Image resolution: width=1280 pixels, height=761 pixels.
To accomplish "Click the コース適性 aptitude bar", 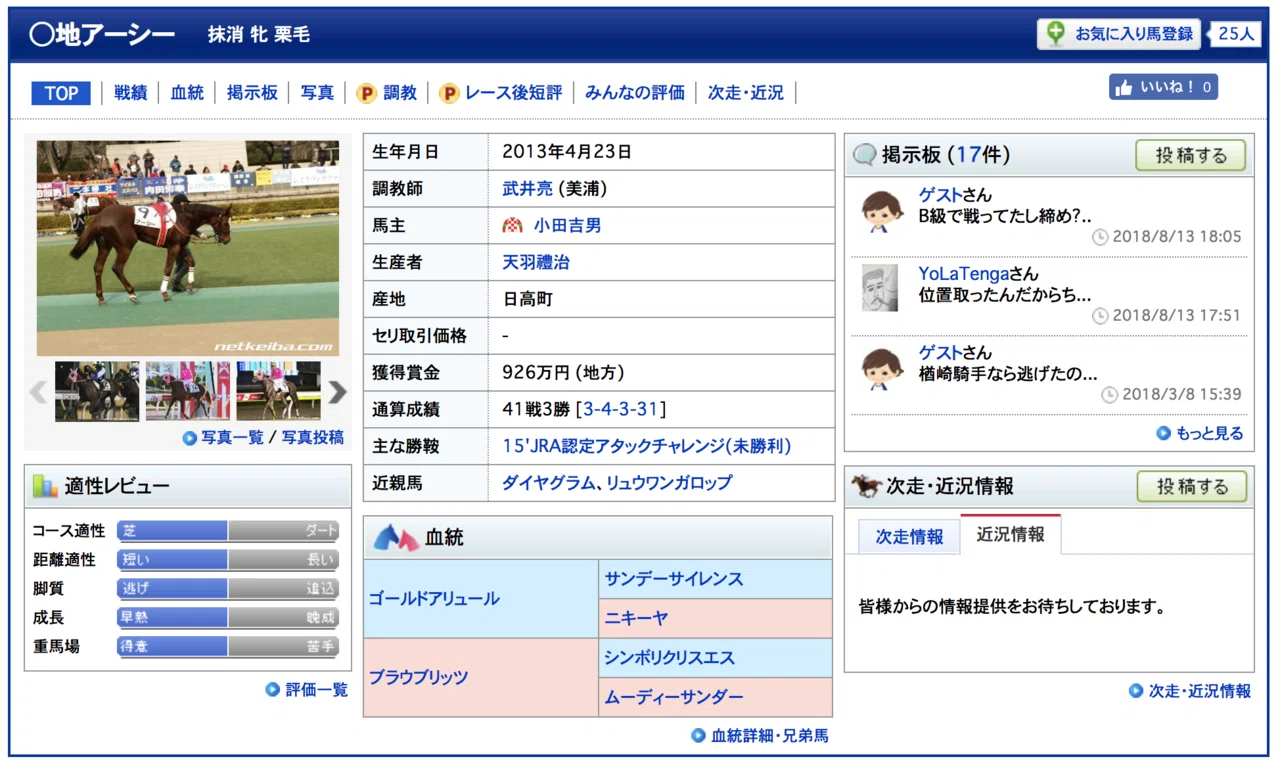I will [x=228, y=531].
